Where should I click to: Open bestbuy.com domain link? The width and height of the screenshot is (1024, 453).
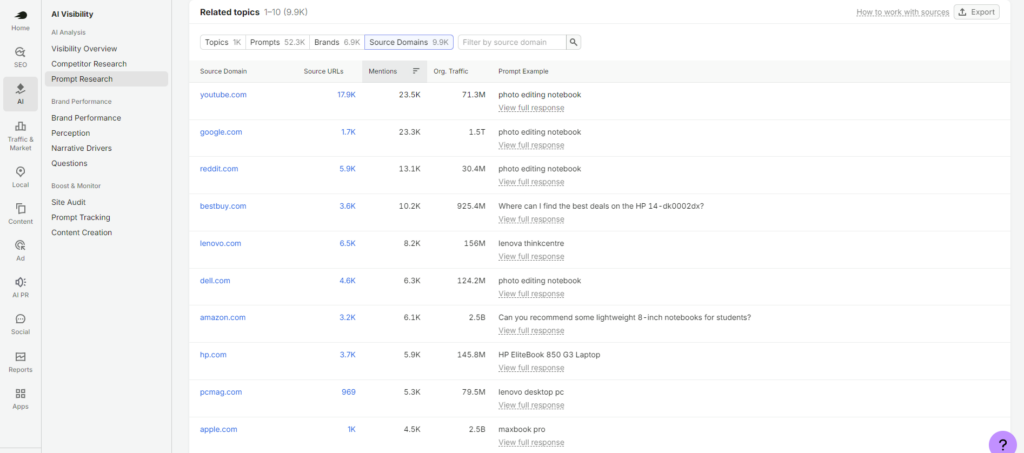point(223,206)
